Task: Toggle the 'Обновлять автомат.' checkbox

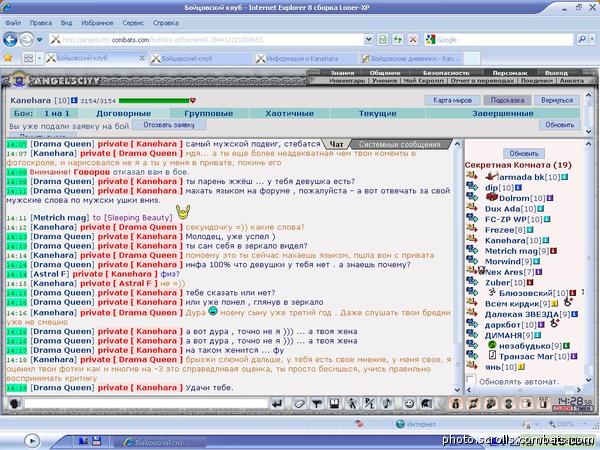Action: [471, 380]
